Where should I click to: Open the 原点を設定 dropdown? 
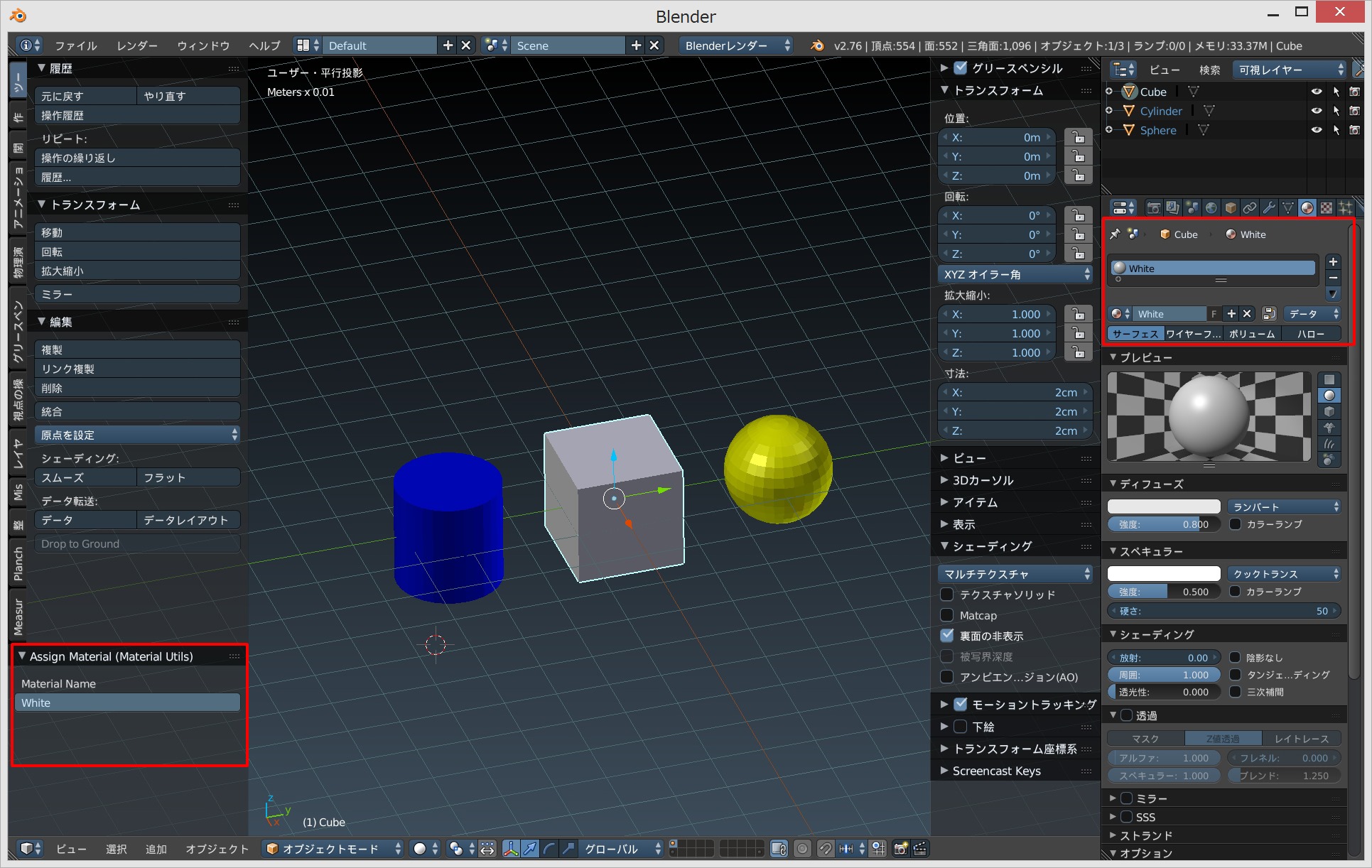137,435
